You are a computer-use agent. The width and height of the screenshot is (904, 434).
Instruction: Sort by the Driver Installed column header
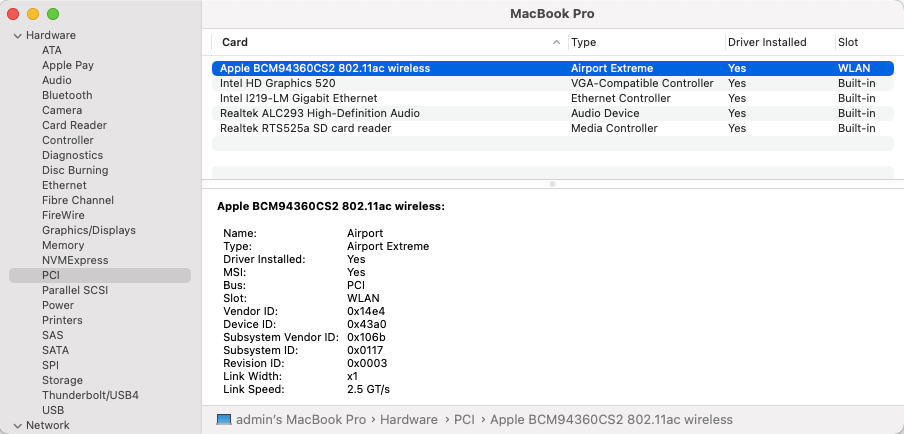[x=767, y=42]
